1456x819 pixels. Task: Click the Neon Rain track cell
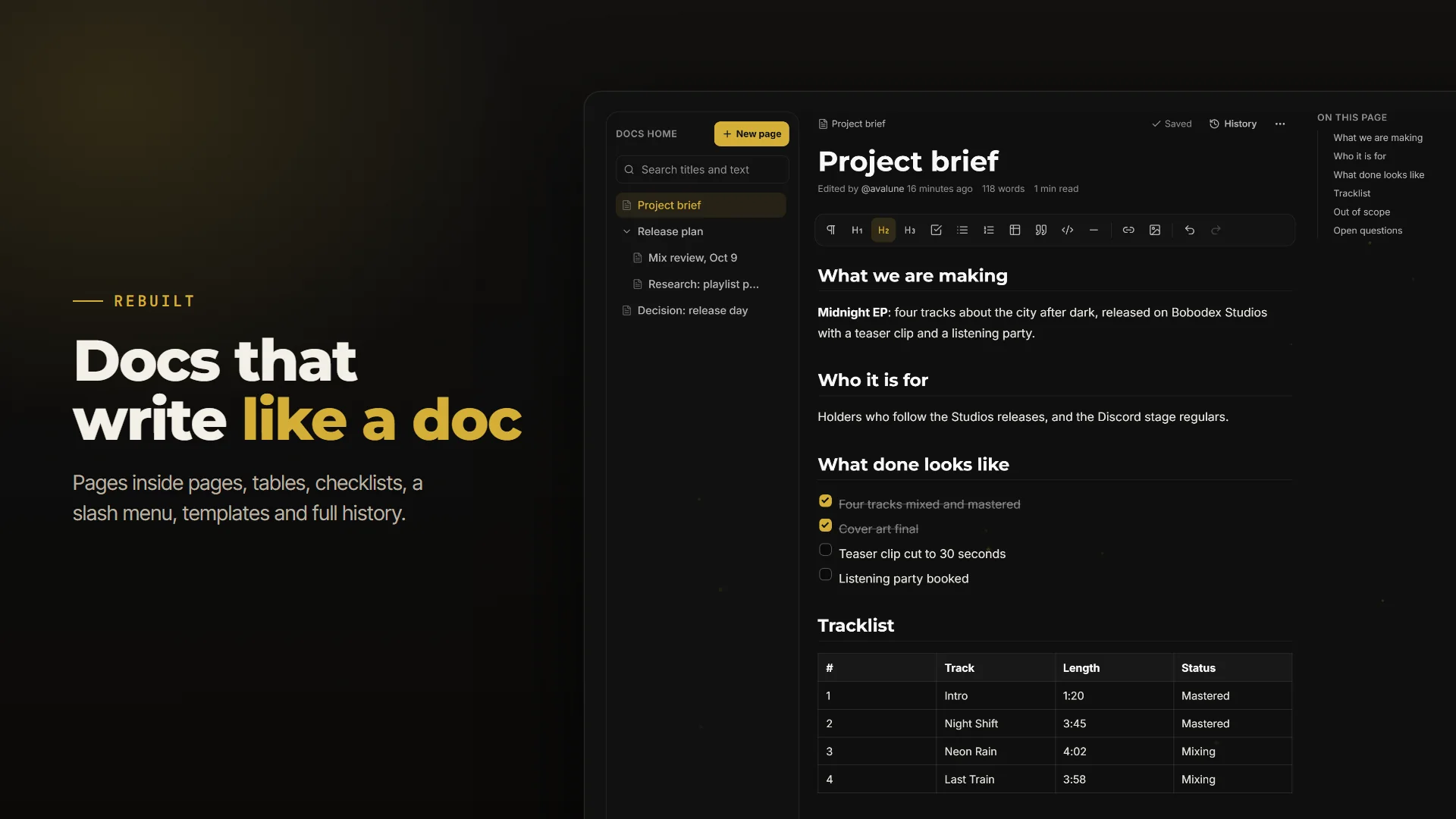[x=996, y=752]
